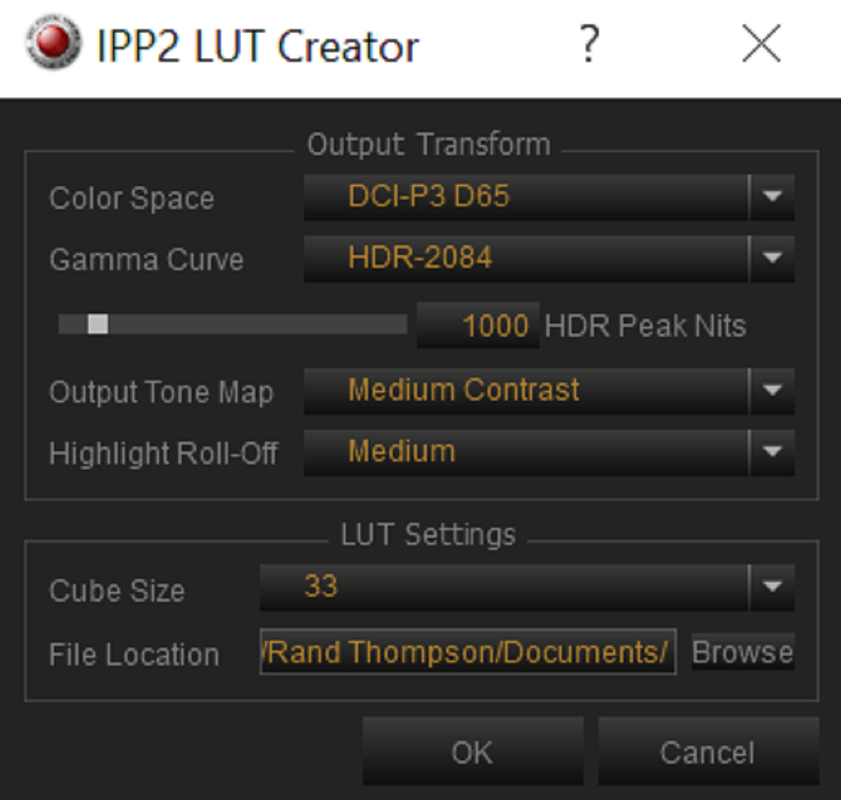Click the Output Transform group title
This screenshot has height=800, width=841.
click(429, 145)
